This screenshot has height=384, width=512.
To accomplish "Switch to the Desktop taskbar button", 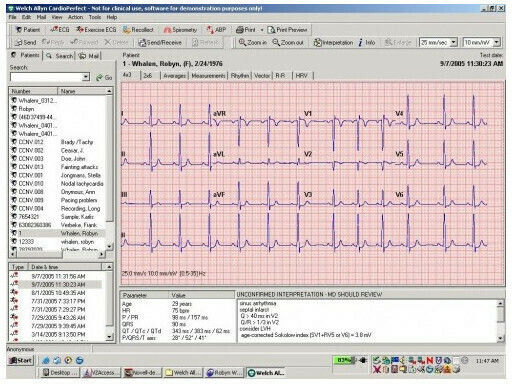I will coord(60,373).
